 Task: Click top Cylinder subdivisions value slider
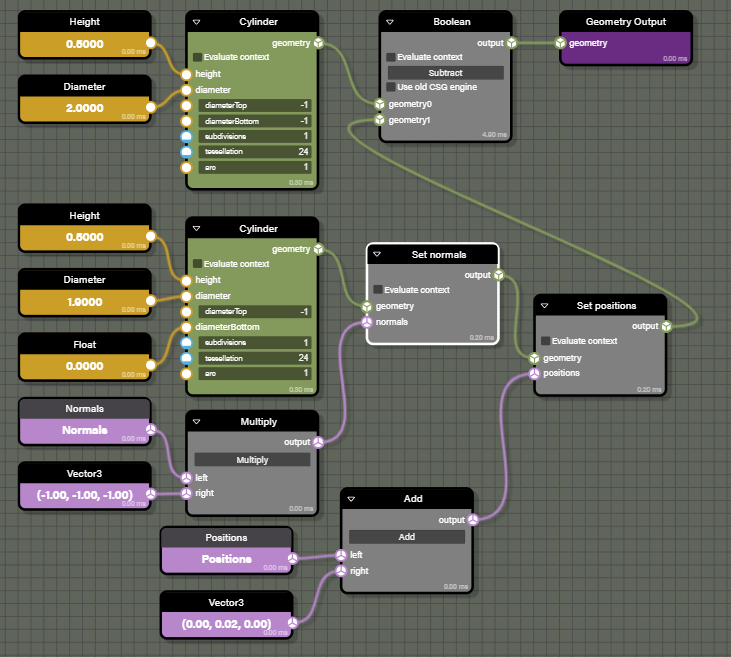[x=255, y=136]
